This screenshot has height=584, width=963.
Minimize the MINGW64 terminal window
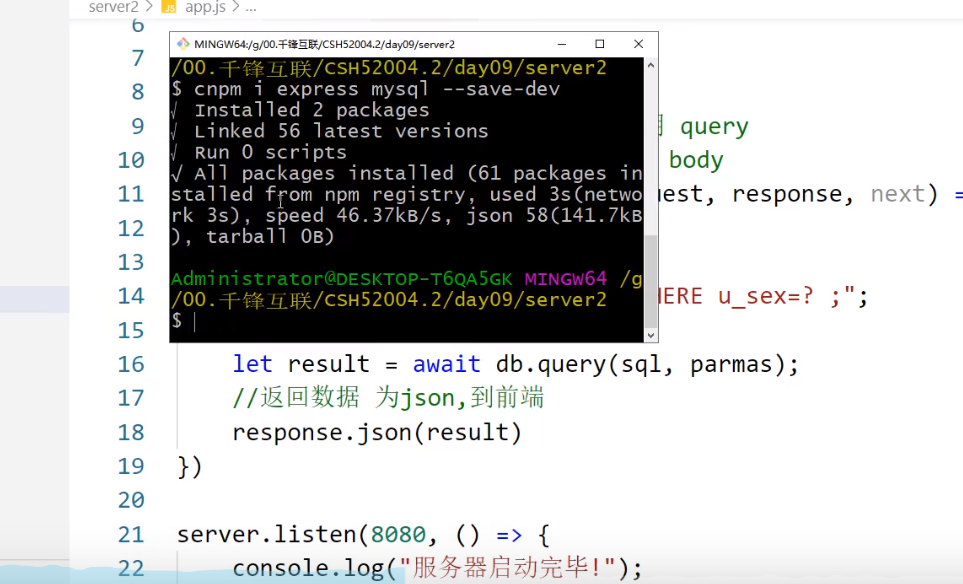click(x=561, y=44)
